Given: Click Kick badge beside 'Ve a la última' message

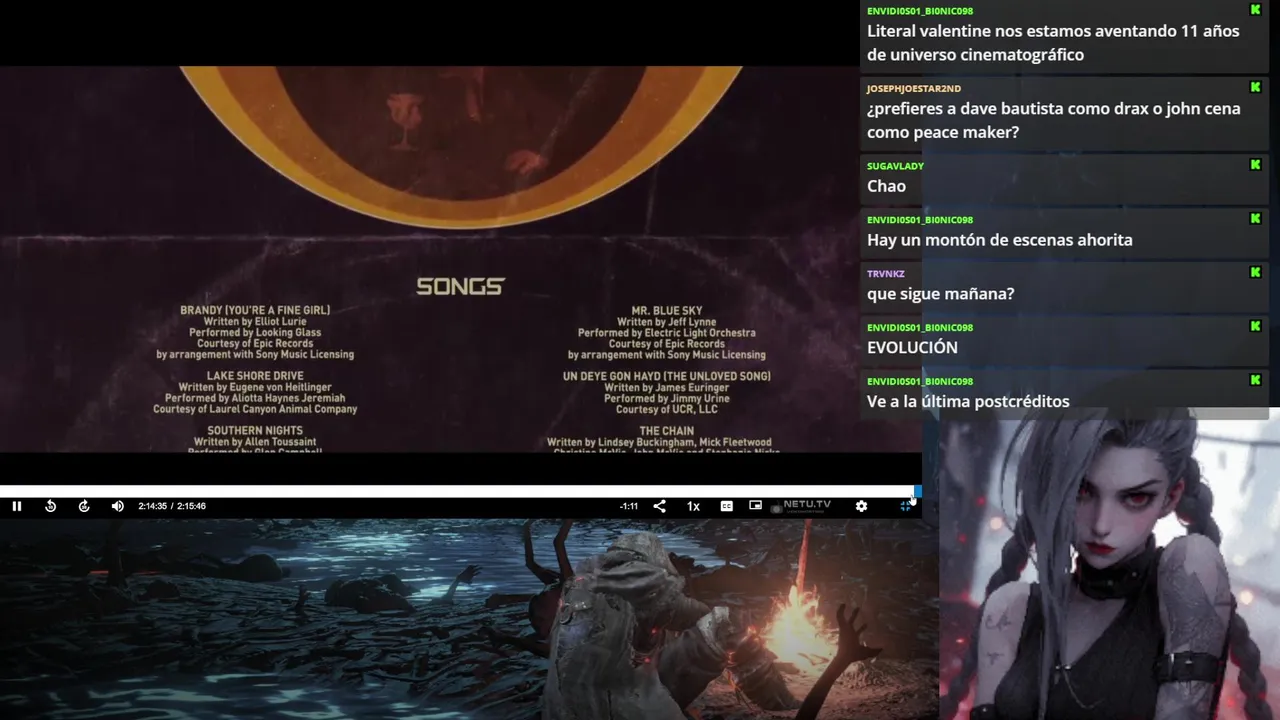Looking at the screenshot, I should click(1255, 381).
